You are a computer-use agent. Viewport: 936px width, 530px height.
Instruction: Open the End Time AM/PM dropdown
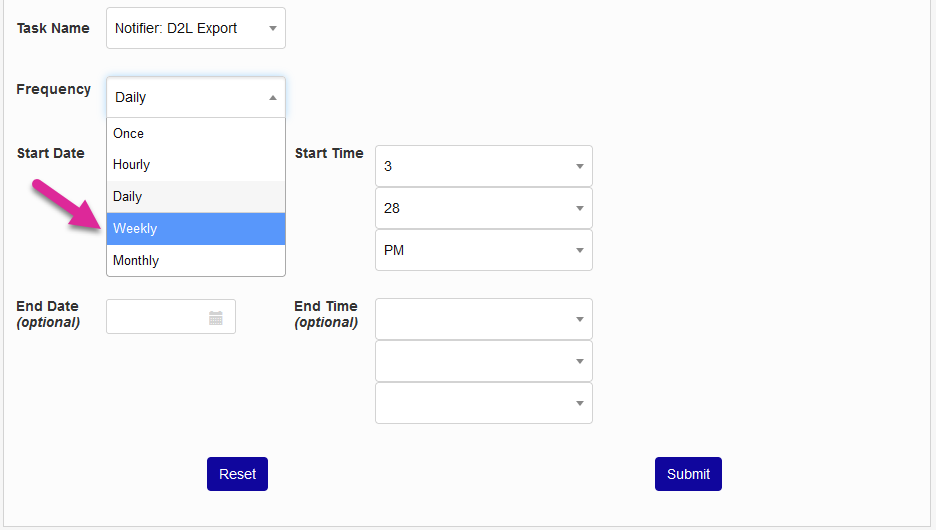point(483,403)
